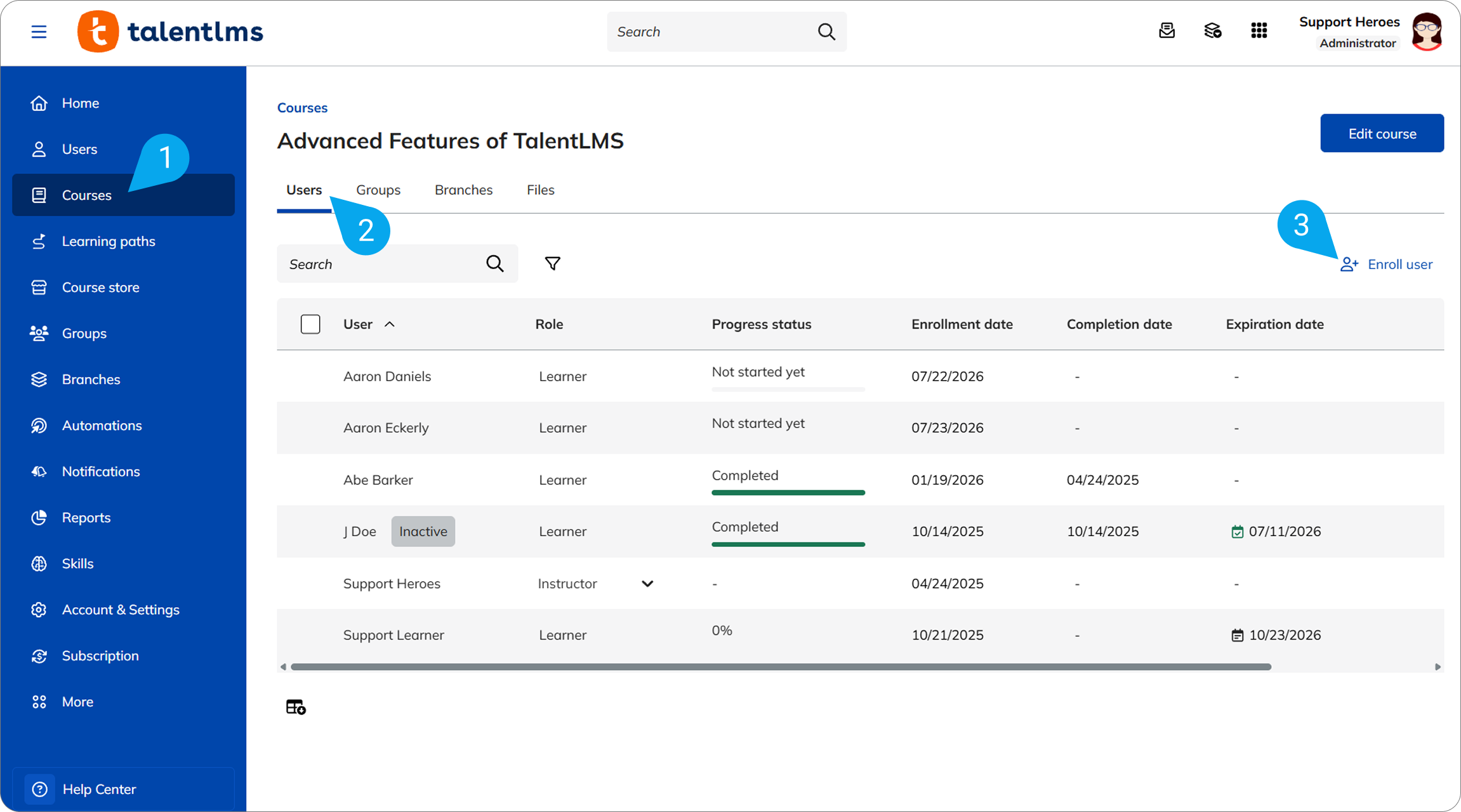
Task: Click the Users person icon in sidebar
Action: (x=39, y=149)
